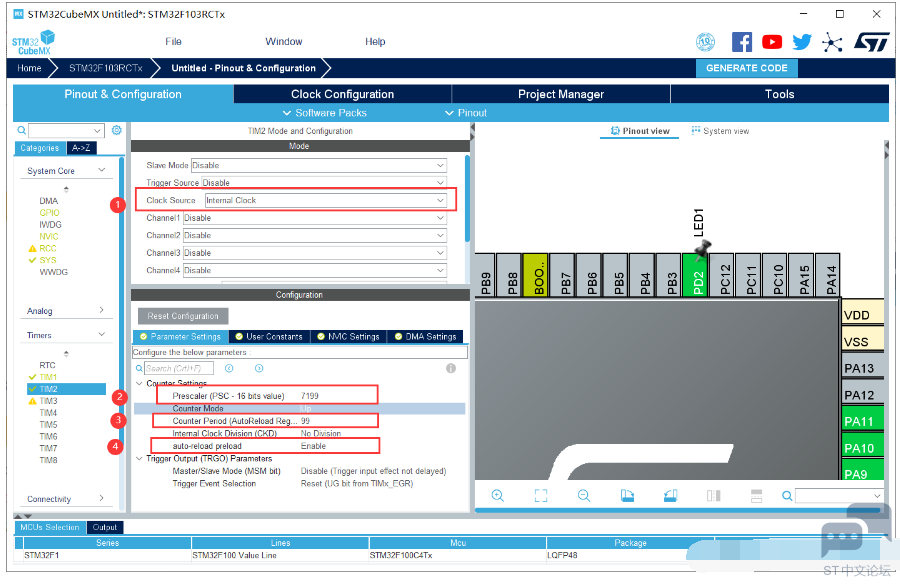Screen dimensions: 900x586
Task: Collapse the Counter Settings group
Action: point(139,383)
